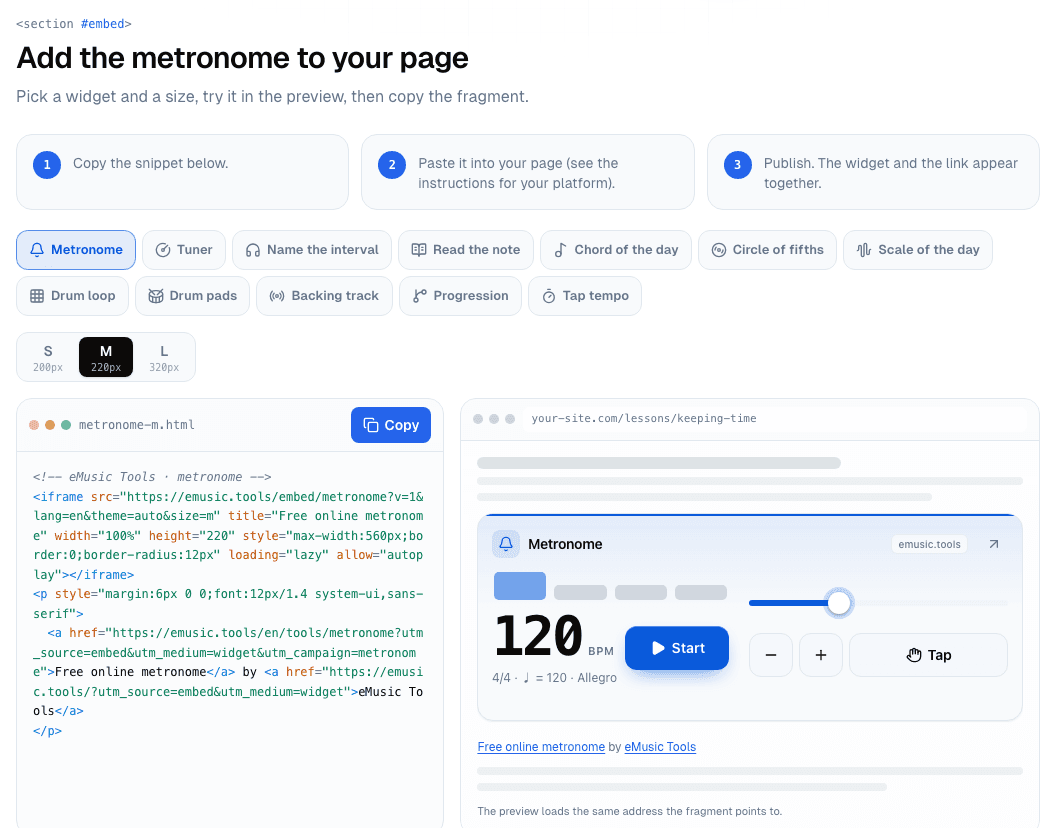Click step 3 Publish card
This screenshot has height=828, width=1056.
(x=873, y=172)
